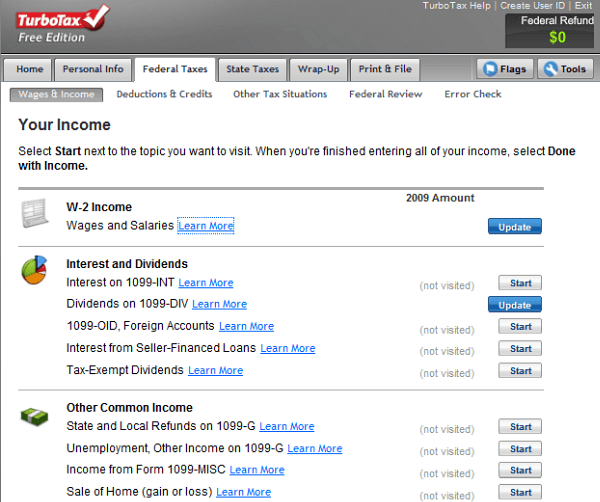Click the TurboTax Free Edition logo

[x=63, y=24]
